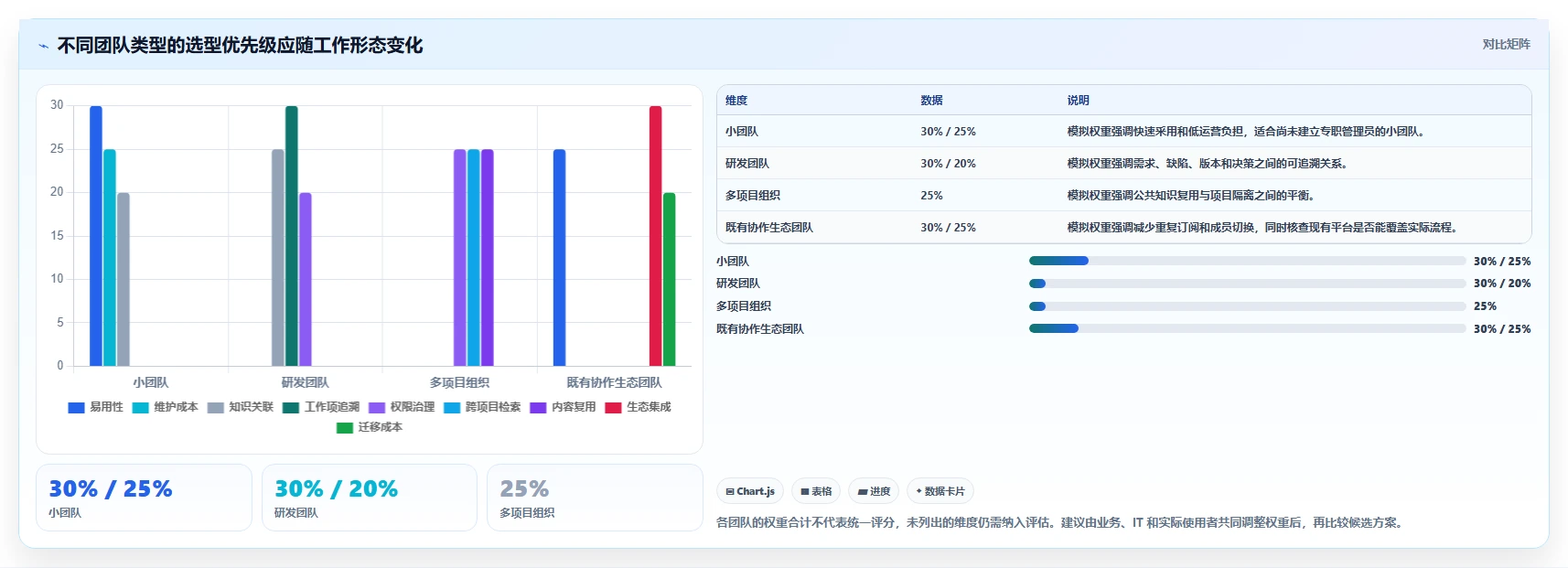This screenshot has width=1568, height=568.
Task: Click the 进度 tag chip
Action: (x=874, y=491)
